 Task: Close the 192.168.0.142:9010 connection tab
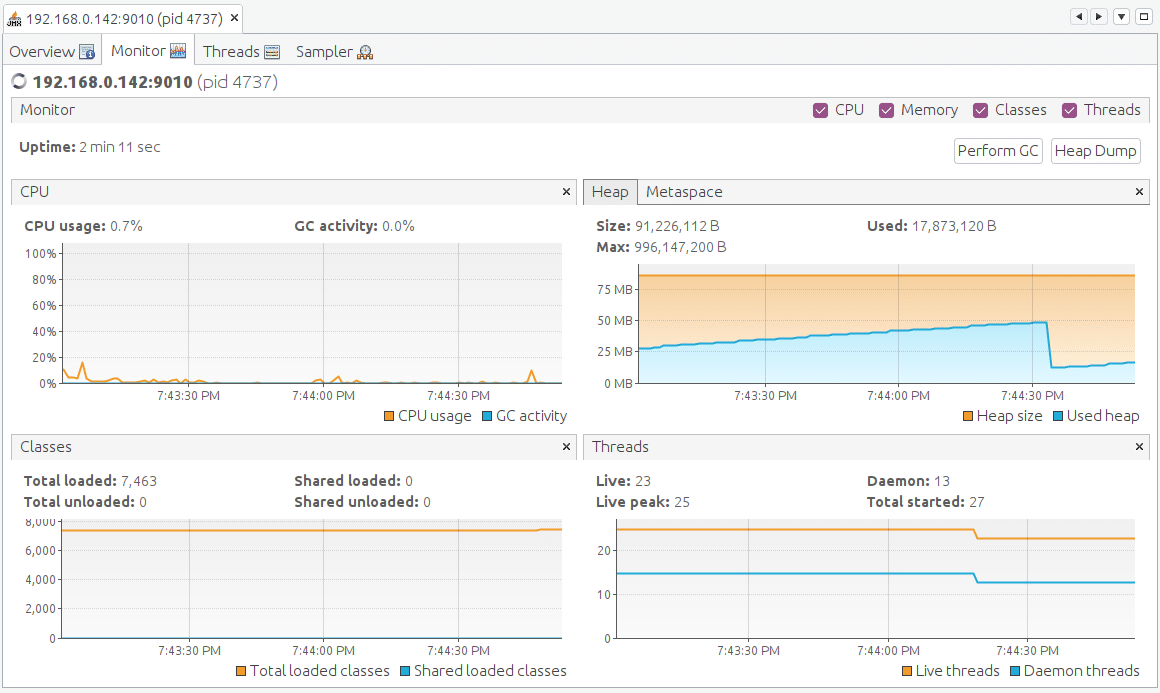(234, 18)
